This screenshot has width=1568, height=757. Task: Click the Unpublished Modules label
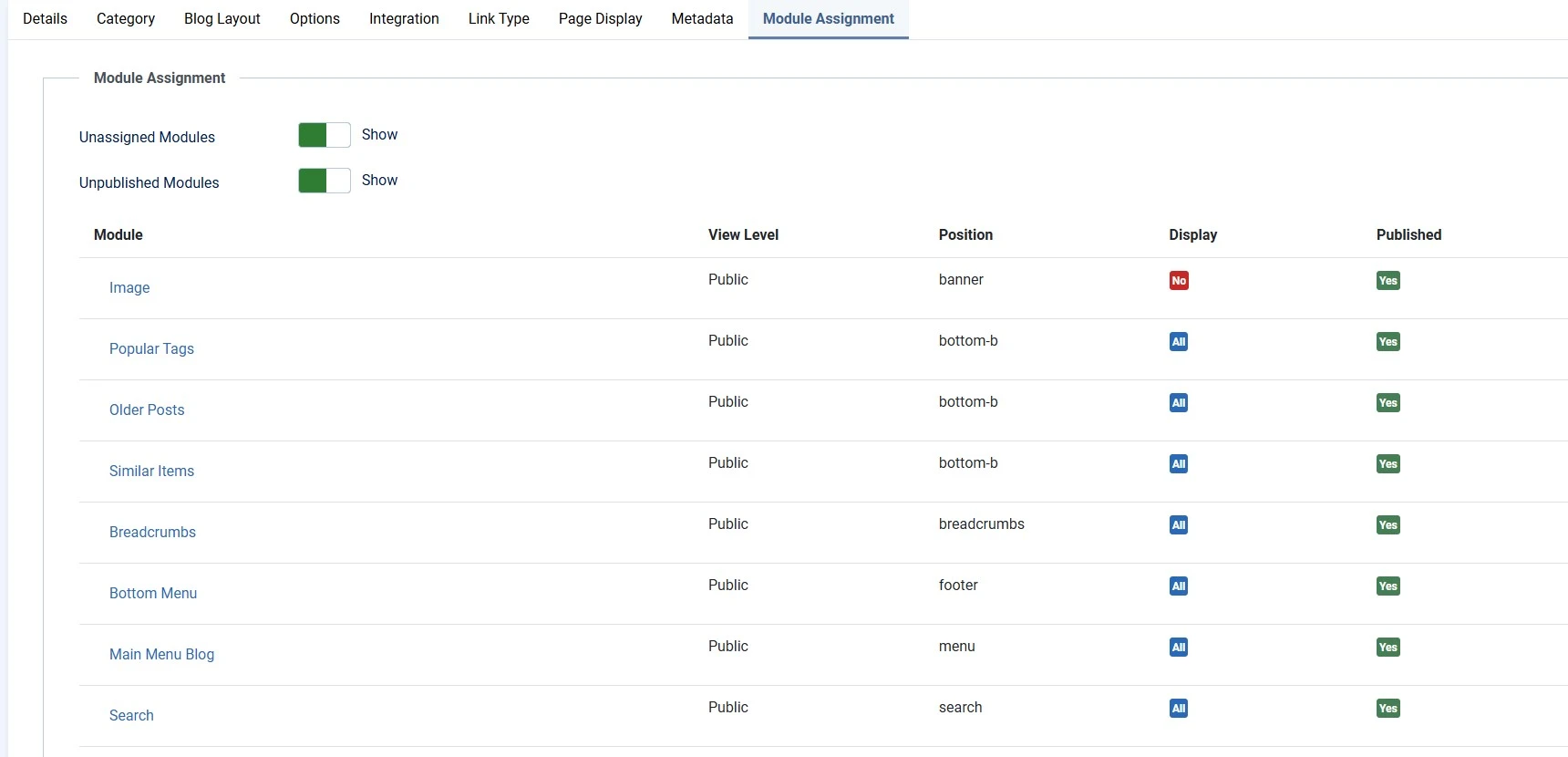tap(149, 183)
